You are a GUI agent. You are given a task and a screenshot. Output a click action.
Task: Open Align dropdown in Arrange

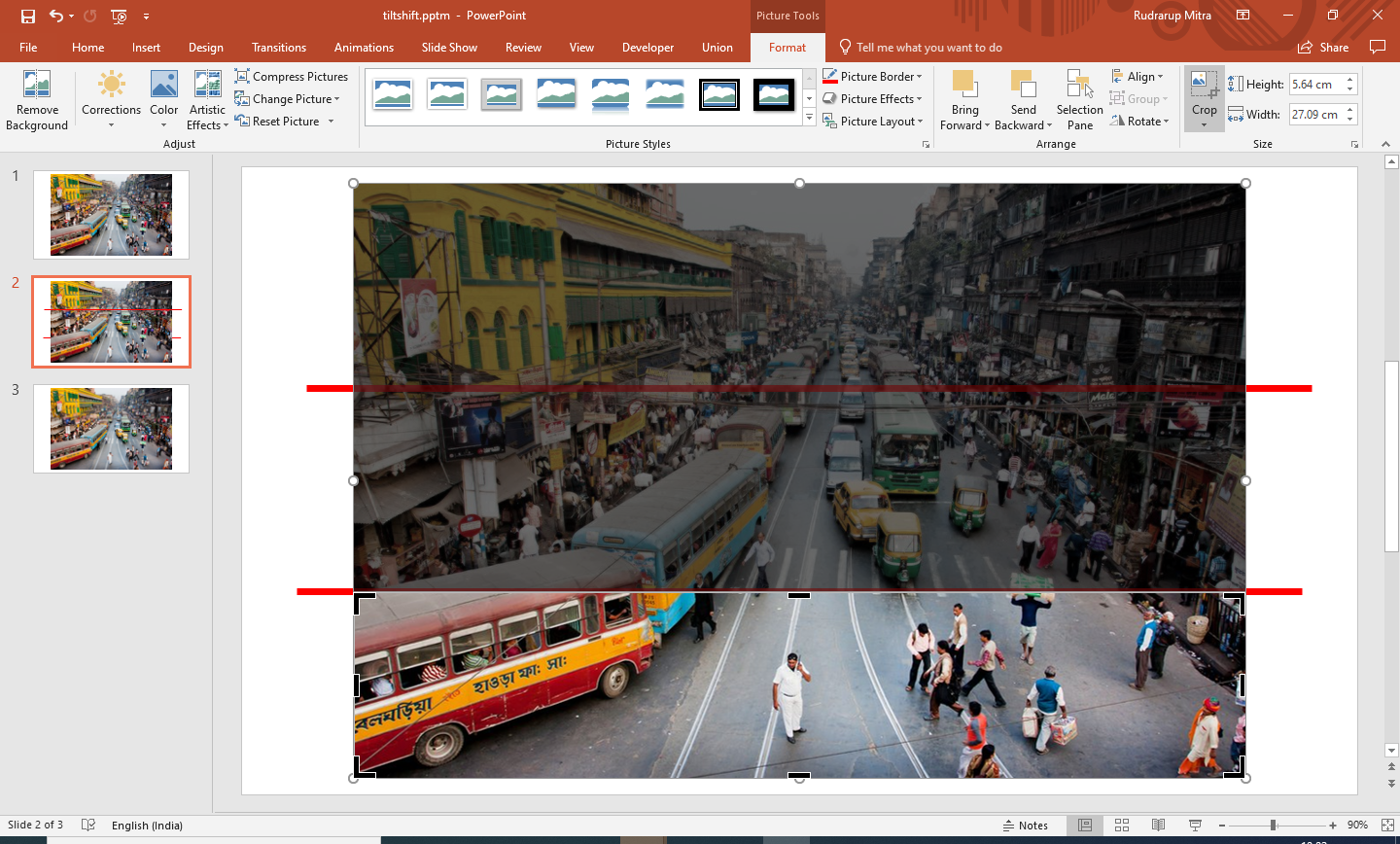[1137, 76]
